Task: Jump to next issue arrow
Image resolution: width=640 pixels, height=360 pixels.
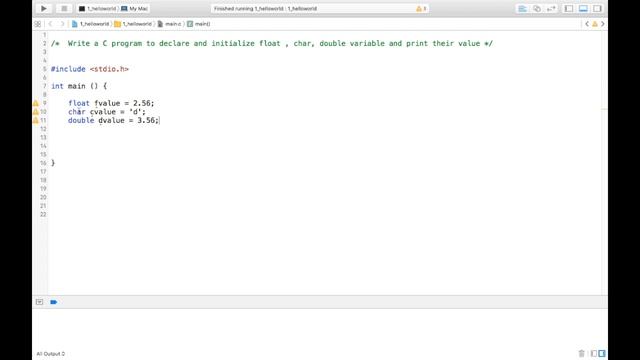Action: coord(602,24)
